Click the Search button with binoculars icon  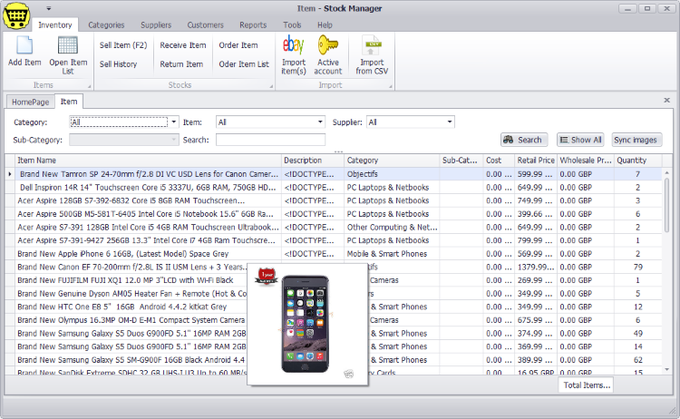[523, 140]
